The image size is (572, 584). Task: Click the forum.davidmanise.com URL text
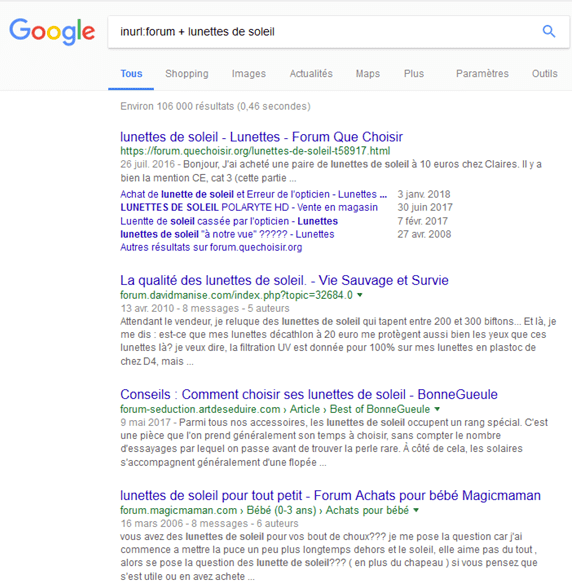[236, 295]
